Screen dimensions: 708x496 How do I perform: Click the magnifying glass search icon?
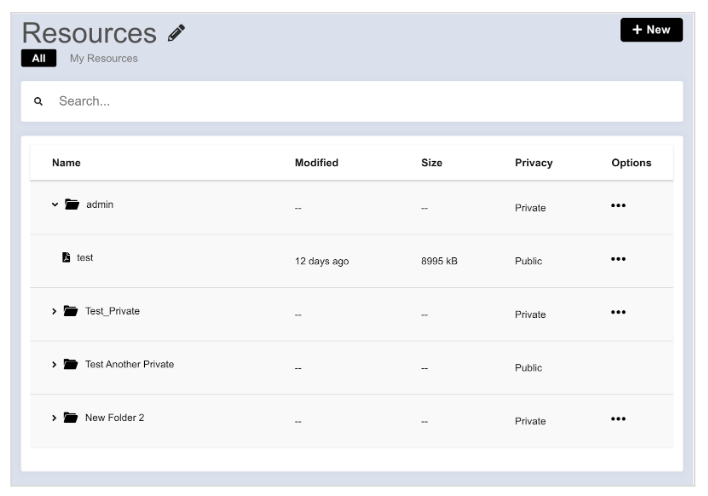tap(38, 101)
